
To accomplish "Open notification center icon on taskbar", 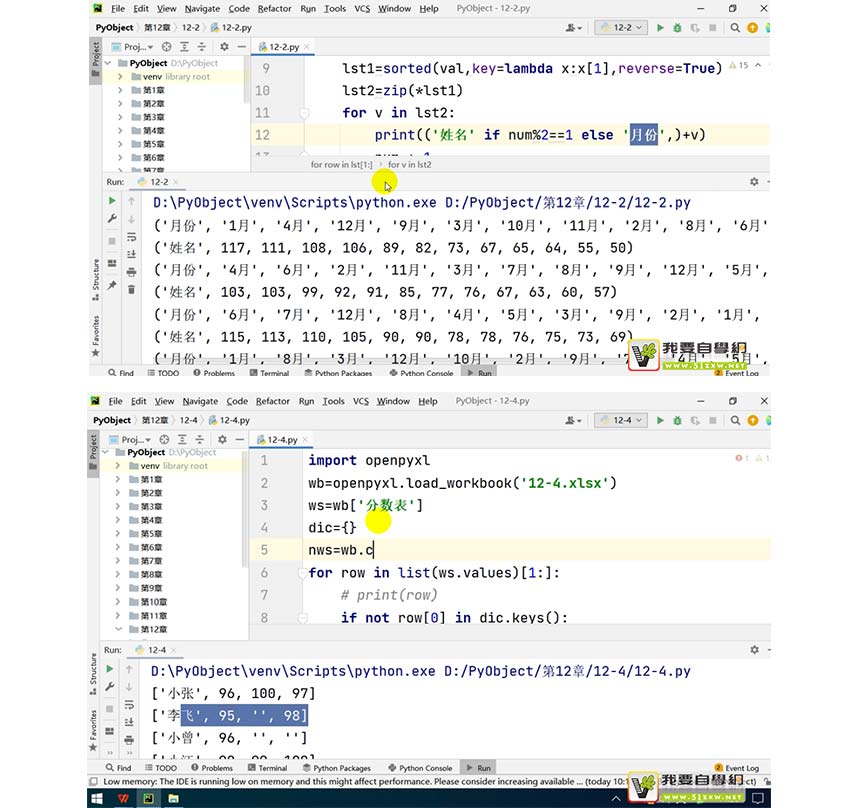I will (757, 799).
